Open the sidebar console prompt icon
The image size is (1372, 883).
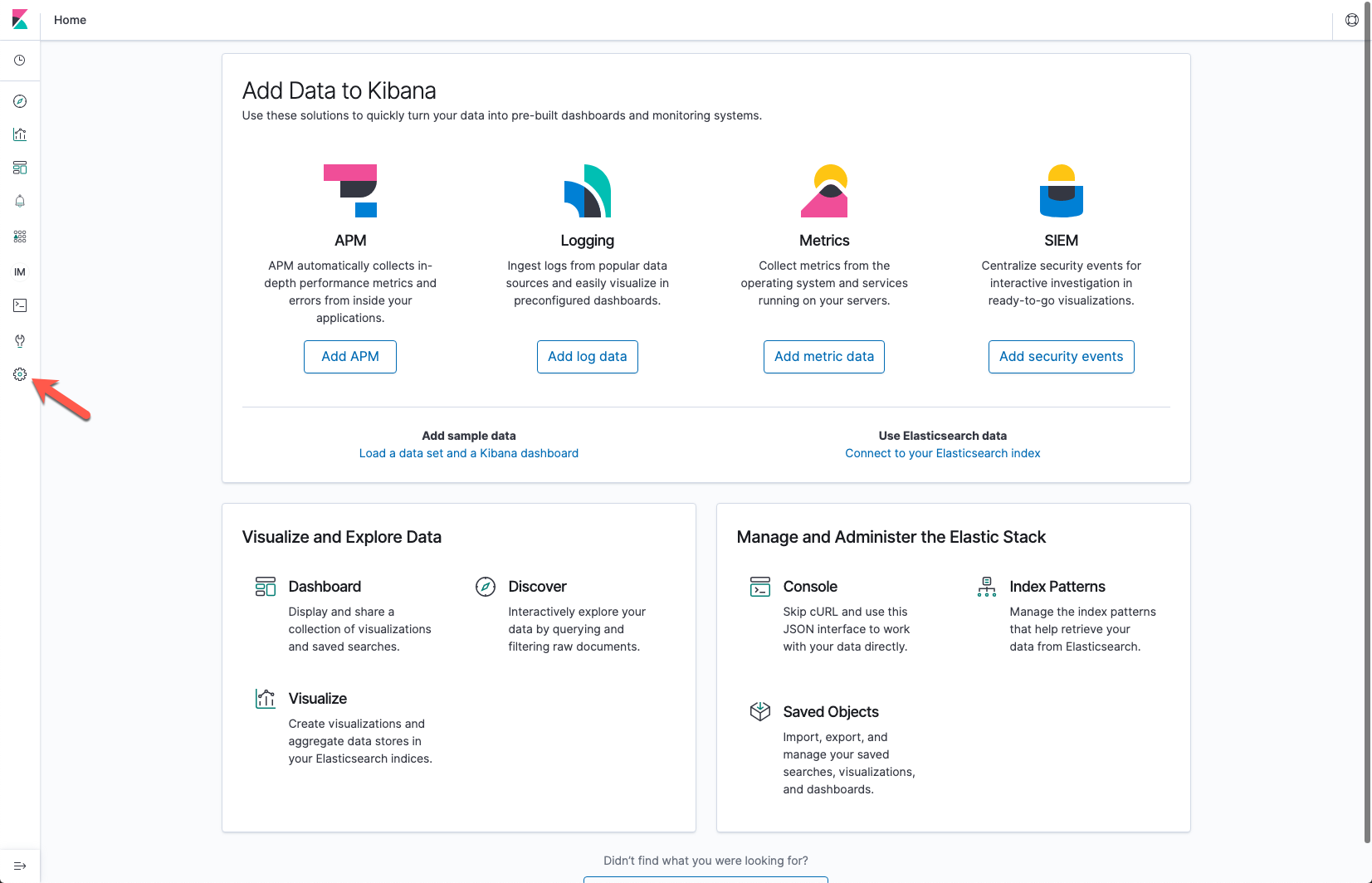click(20, 305)
